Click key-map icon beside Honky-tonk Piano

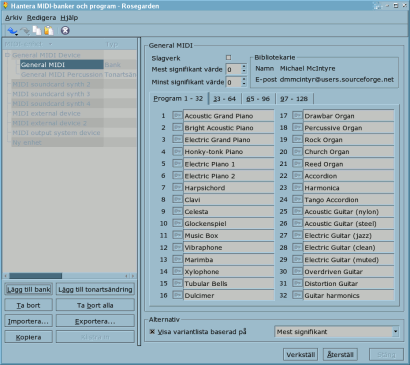pyautogui.click(x=177, y=151)
